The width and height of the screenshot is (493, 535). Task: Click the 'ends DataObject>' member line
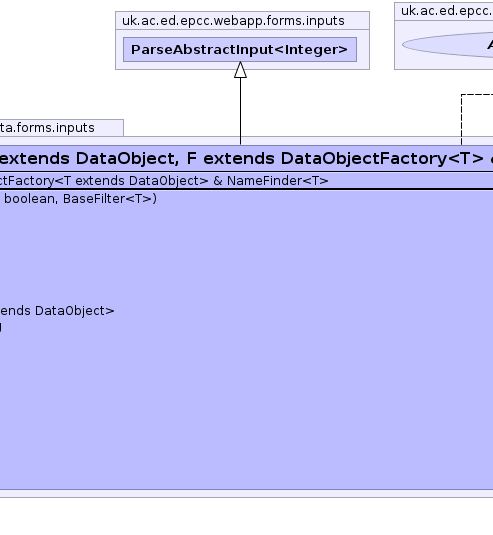click(57, 311)
